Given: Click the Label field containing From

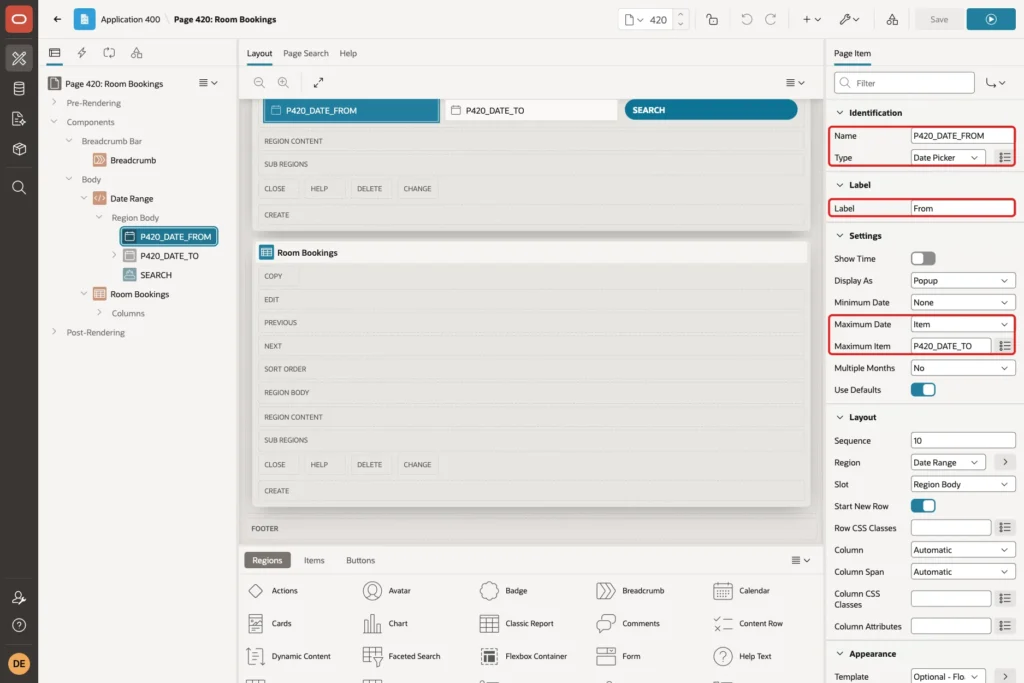Looking at the screenshot, I should [963, 208].
